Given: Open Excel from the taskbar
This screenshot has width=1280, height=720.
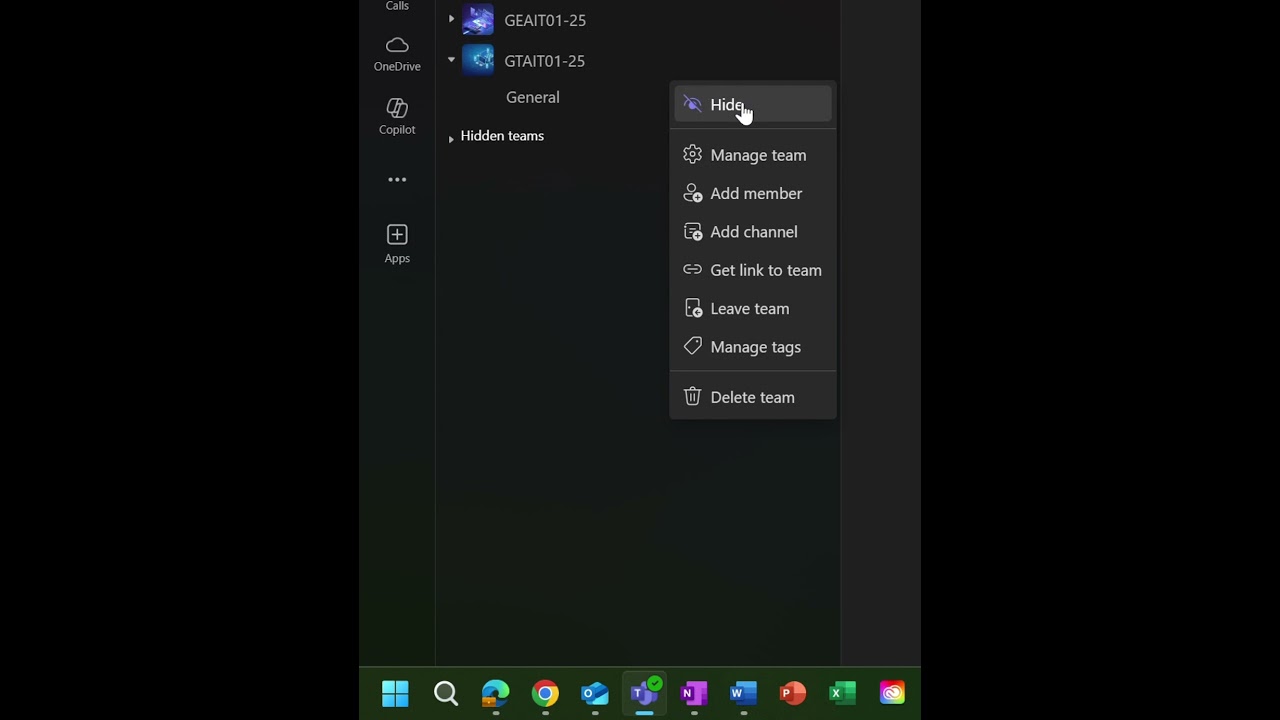Looking at the screenshot, I should click(x=842, y=693).
